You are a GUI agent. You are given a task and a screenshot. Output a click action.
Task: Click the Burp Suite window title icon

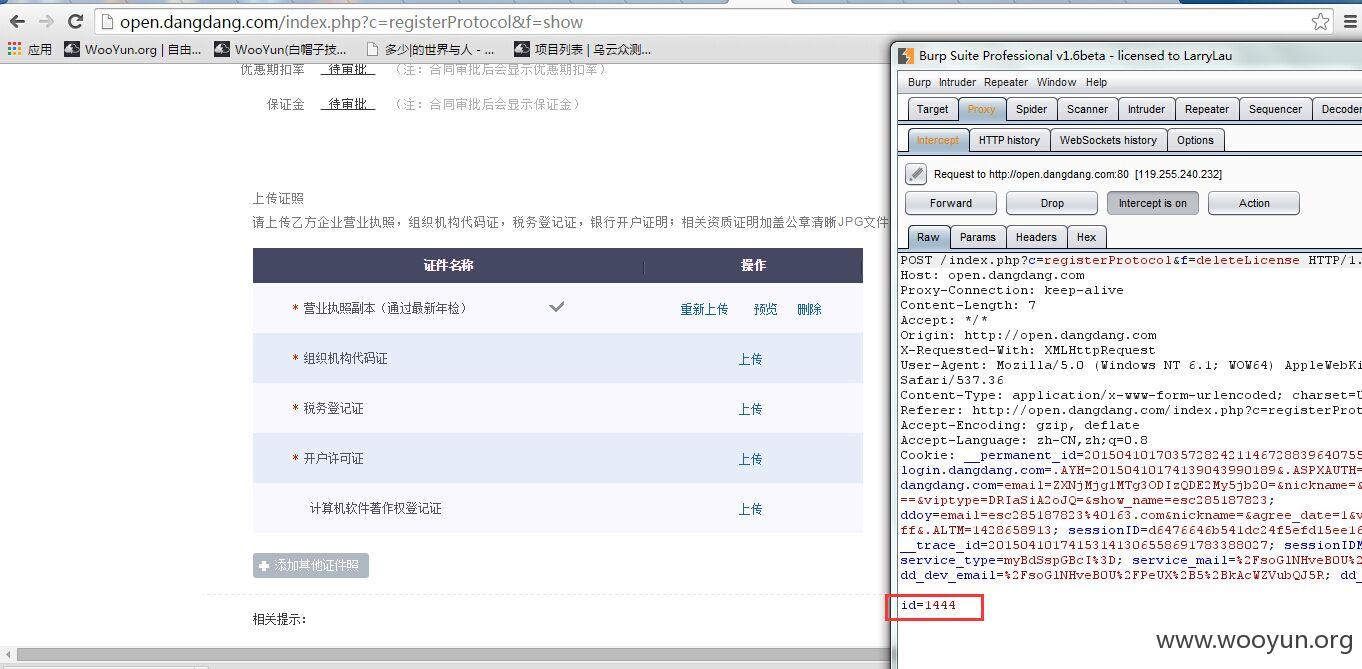click(x=905, y=56)
